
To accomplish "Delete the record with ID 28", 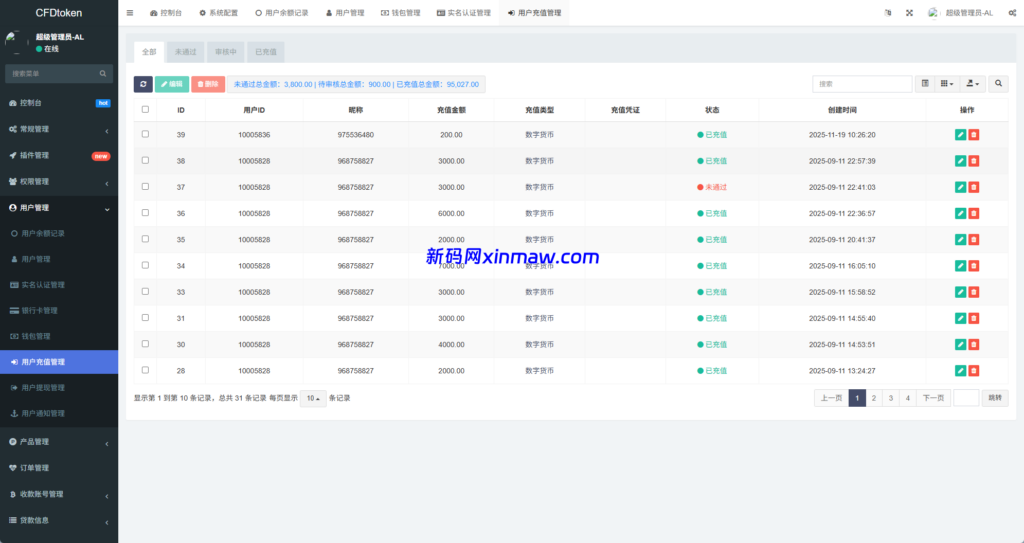I will pos(974,370).
